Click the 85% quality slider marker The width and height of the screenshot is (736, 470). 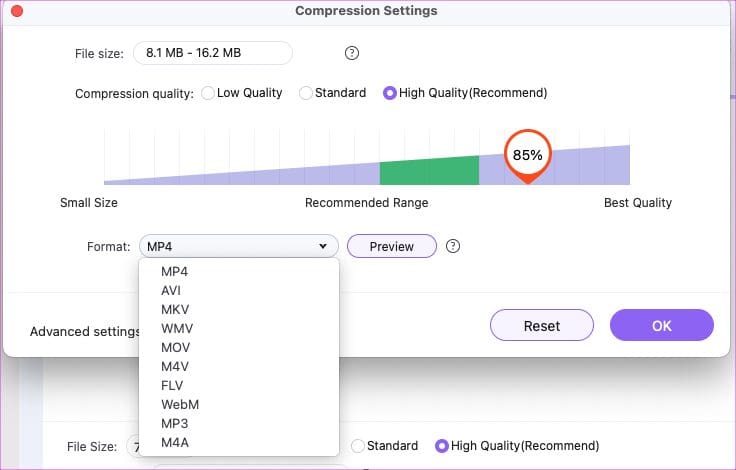(x=528, y=155)
